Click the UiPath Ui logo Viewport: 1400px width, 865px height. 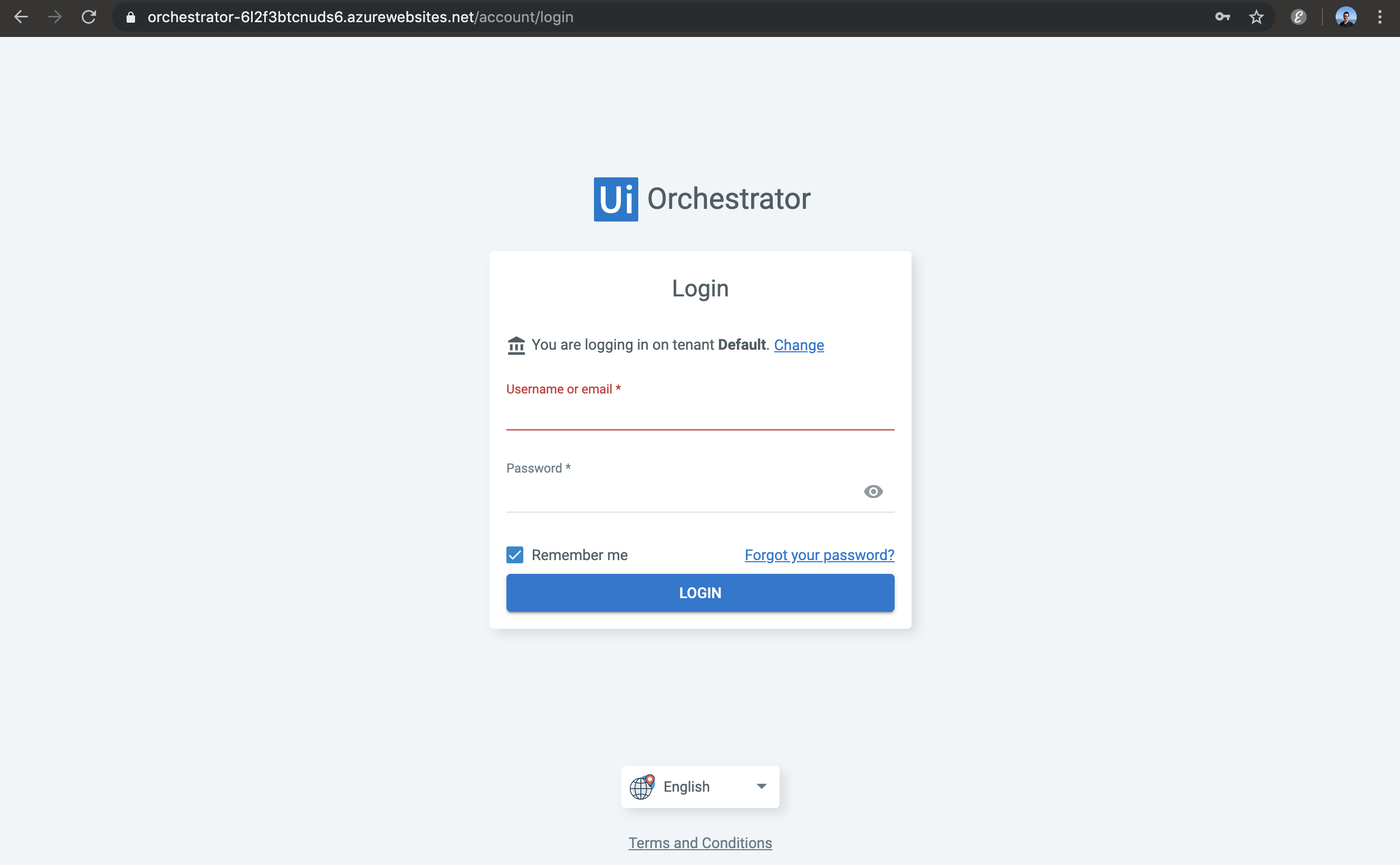click(616, 199)
